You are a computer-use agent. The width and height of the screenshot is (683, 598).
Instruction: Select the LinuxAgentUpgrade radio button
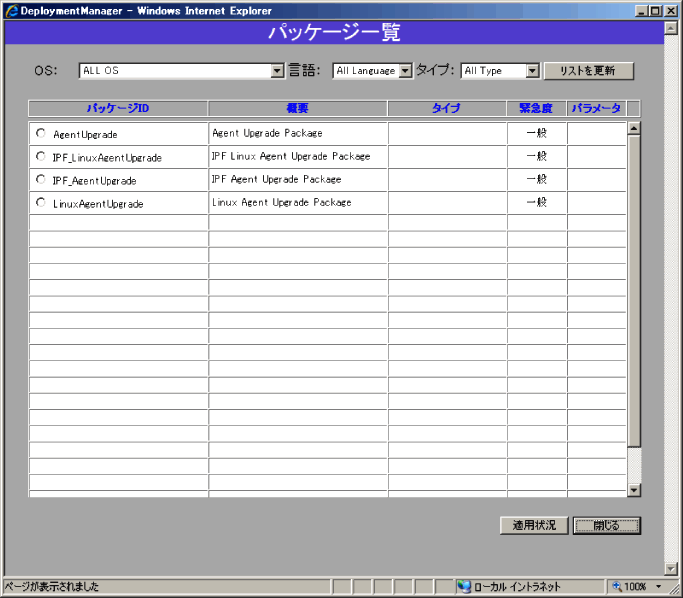coord(41,203)
